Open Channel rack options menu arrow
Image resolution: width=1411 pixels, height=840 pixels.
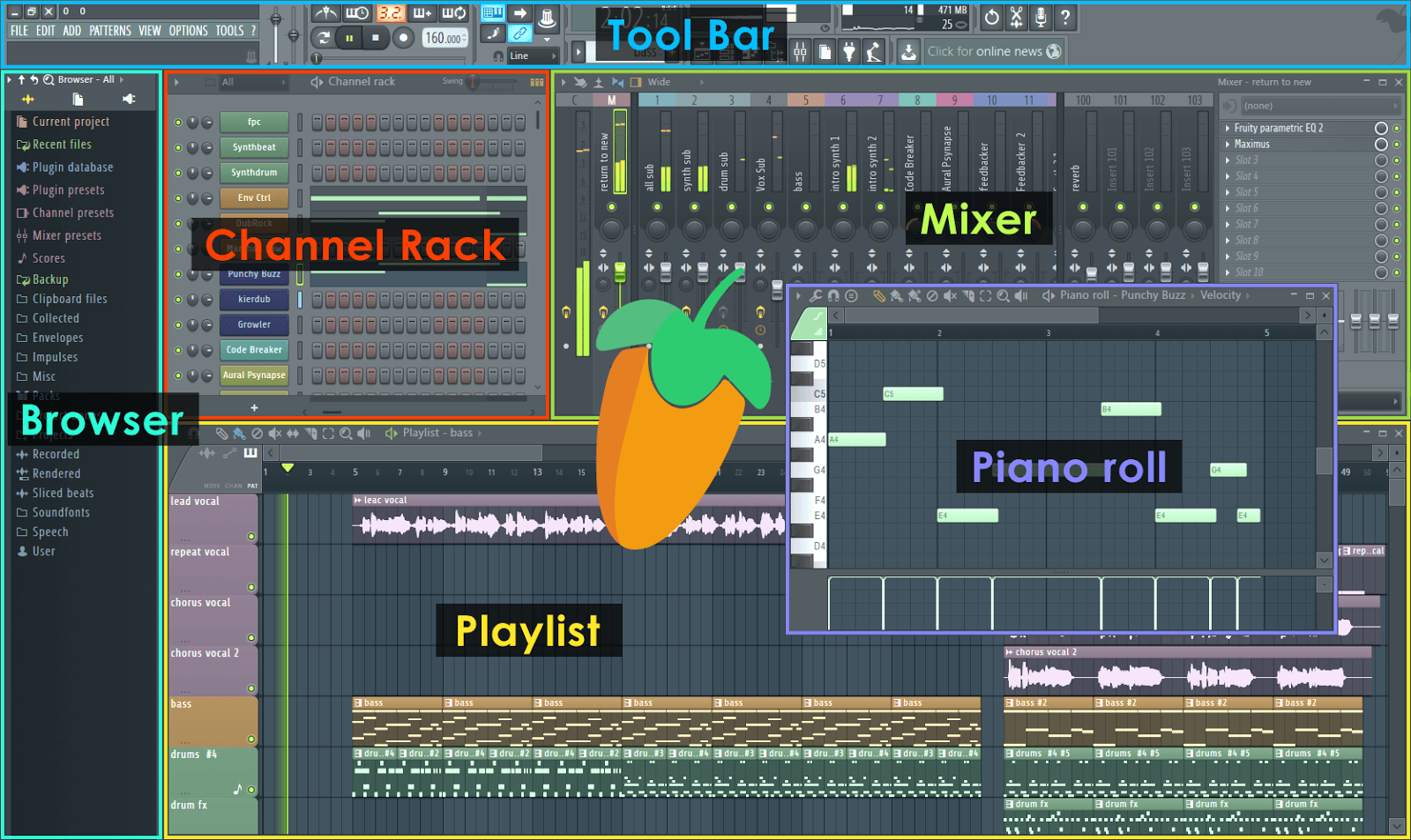tap(176, 82)
